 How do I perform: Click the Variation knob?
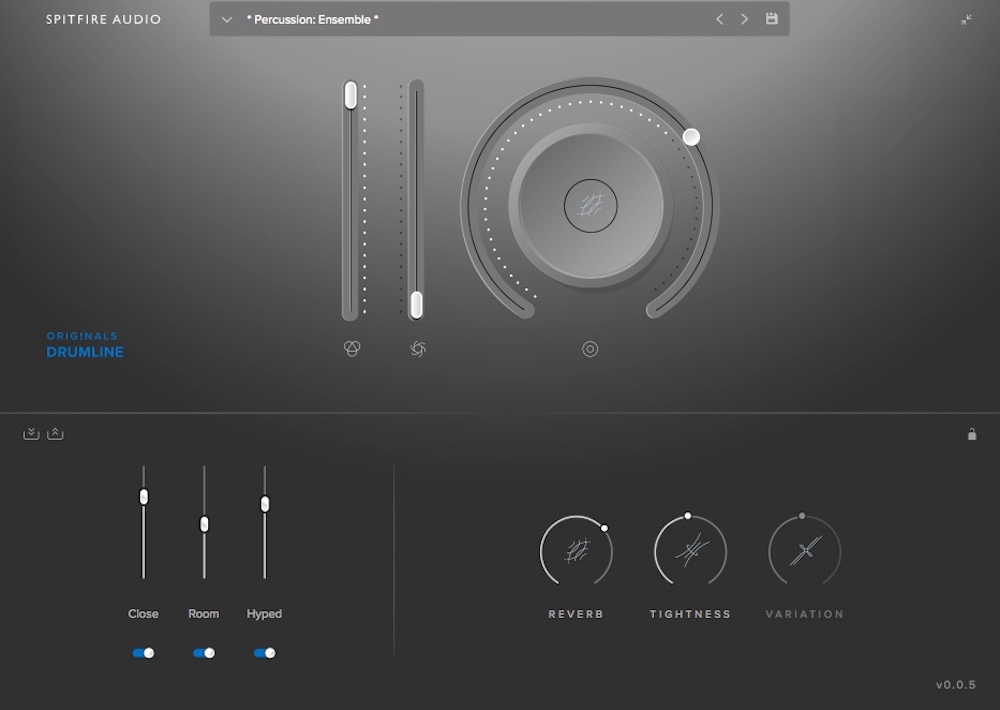[x=804, y=551]
